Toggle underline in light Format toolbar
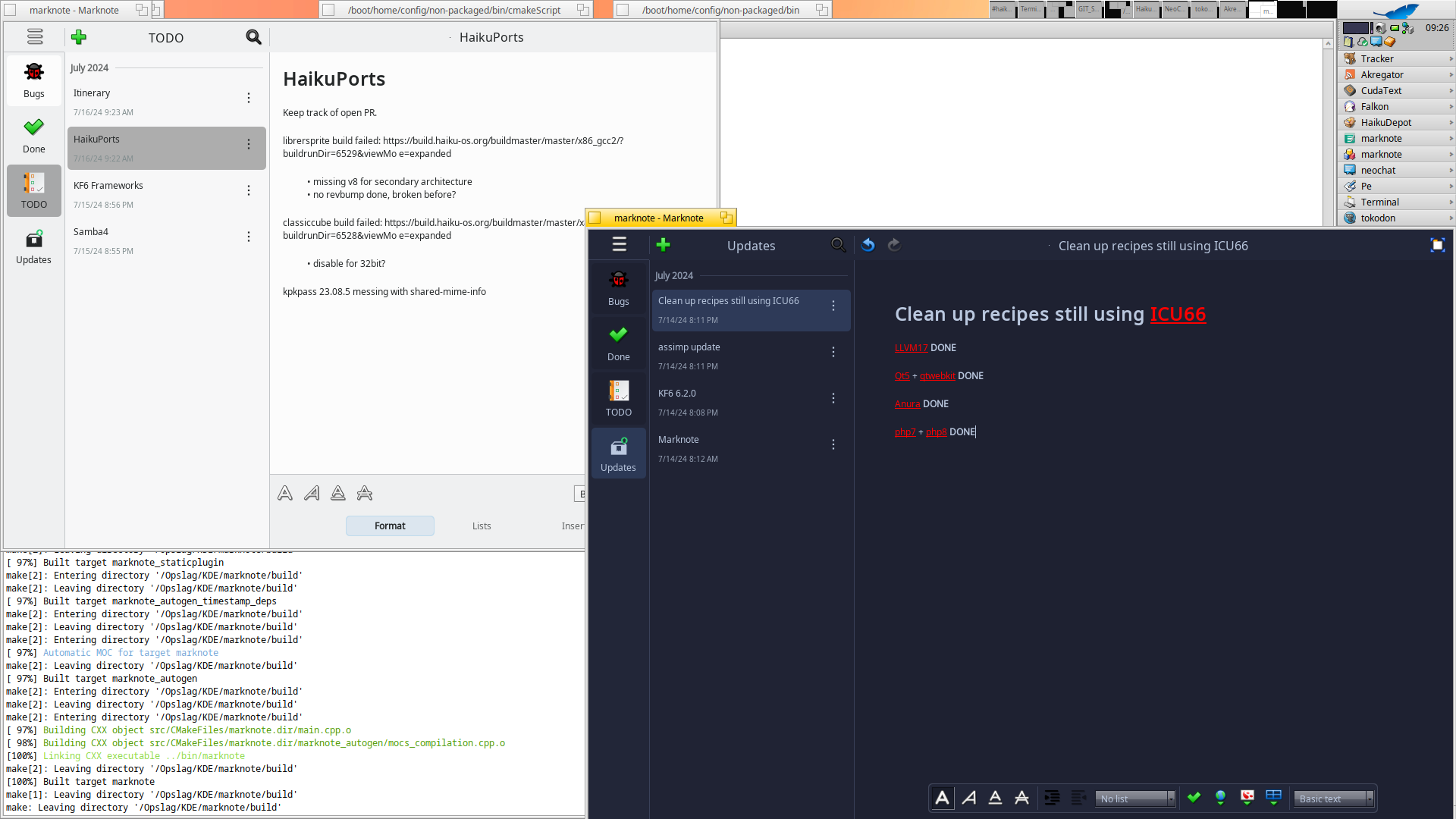Screen dimensions: 1456x819 click(x=338, y=494)
